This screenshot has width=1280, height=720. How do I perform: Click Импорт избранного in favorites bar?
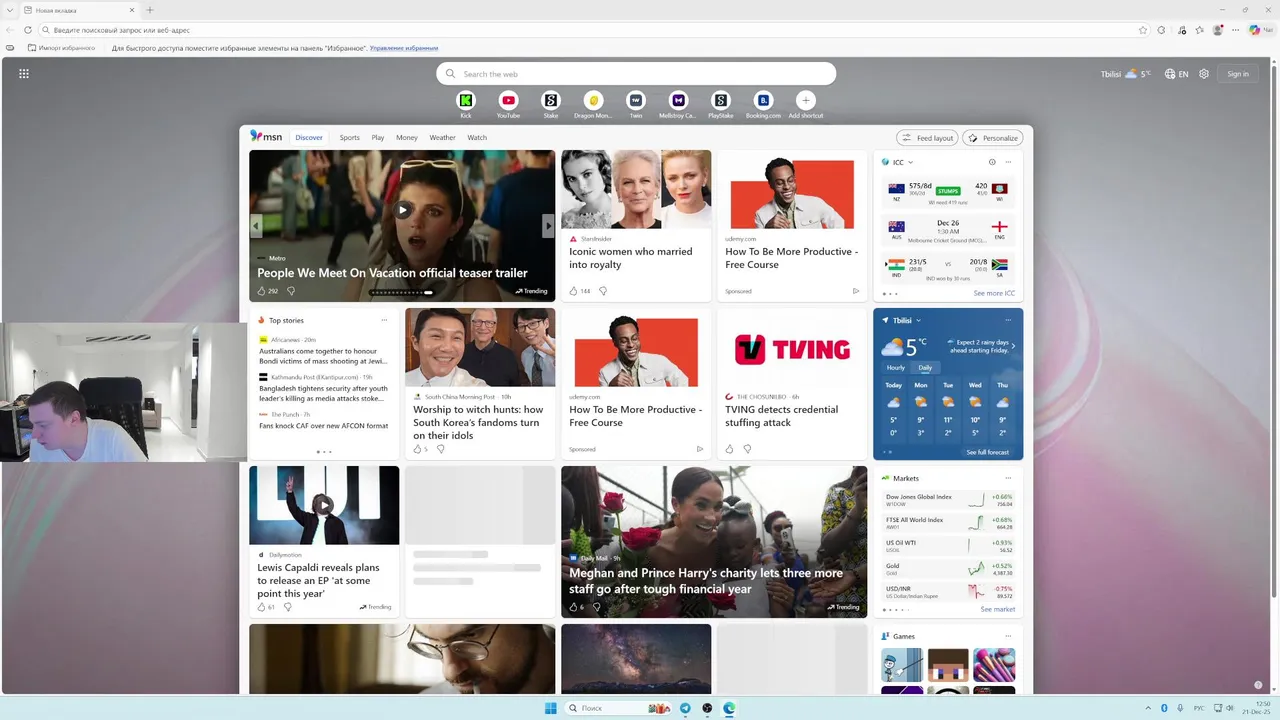point(62,48)
